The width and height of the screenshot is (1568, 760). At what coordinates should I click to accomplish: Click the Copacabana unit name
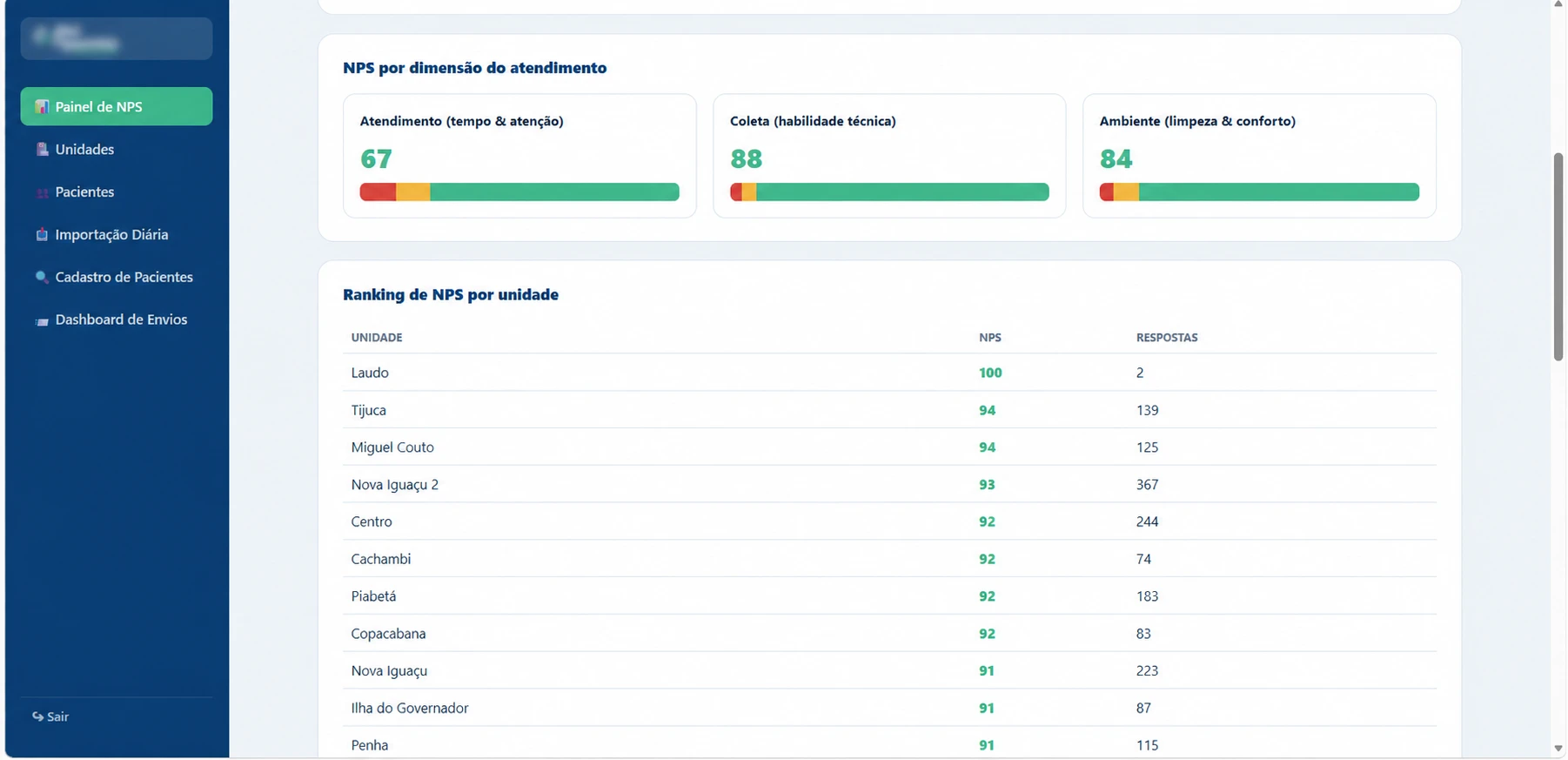coord(388,634)
